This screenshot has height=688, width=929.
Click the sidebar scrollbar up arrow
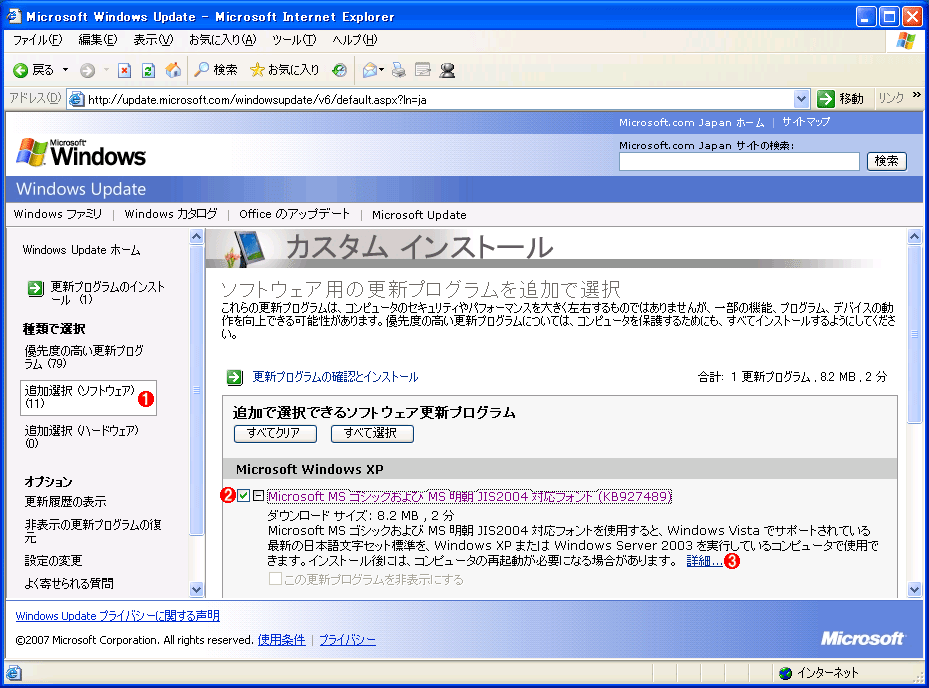(196, 237)
